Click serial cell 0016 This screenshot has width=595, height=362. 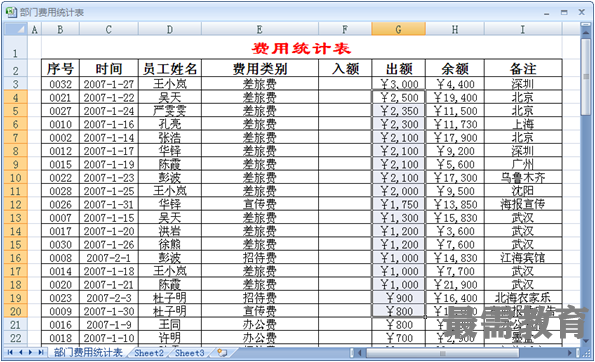pyautogui.click(x=60, y=325)
